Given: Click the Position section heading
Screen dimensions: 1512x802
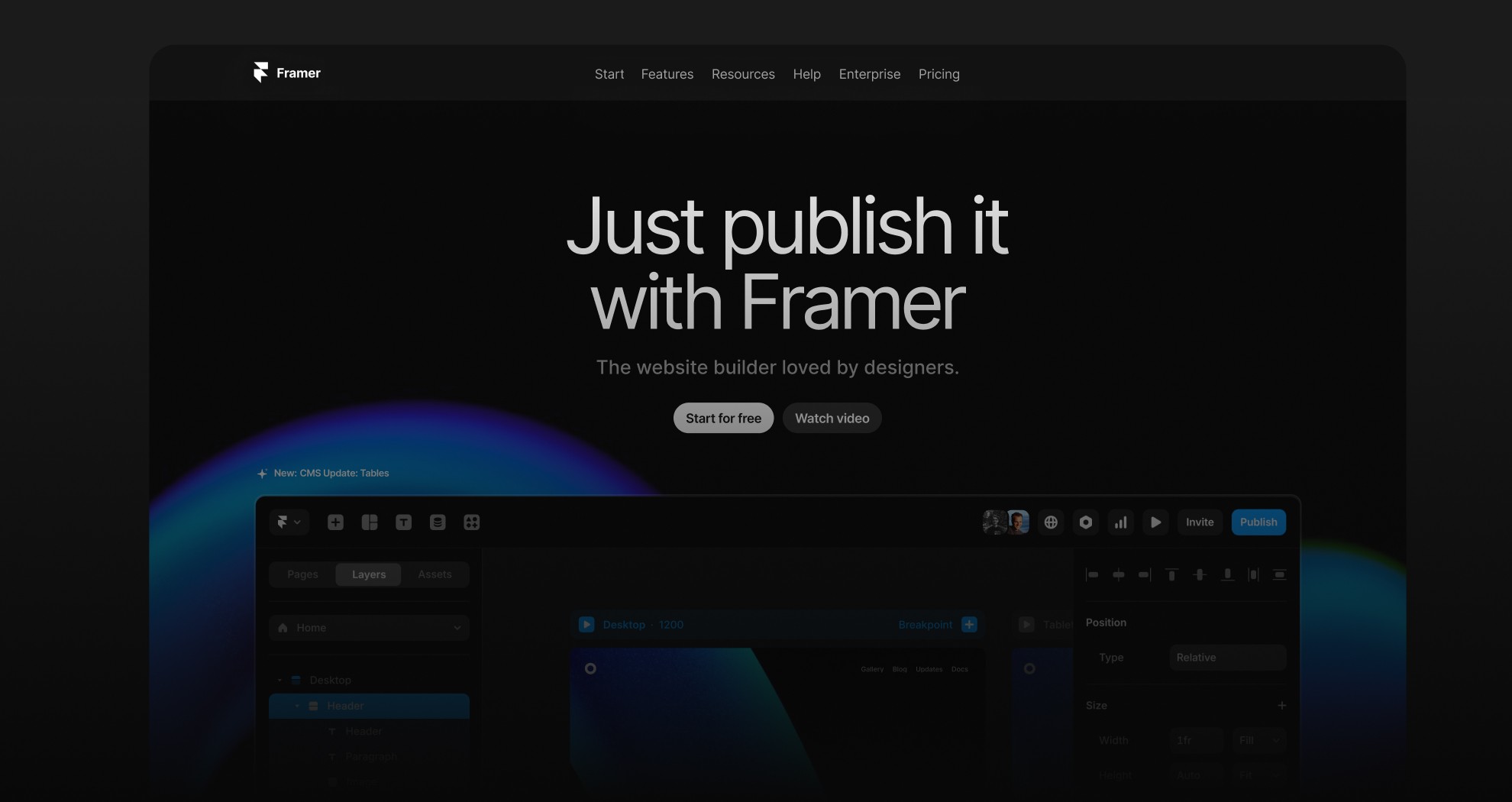Looking at the screenshot, I should (1106, 623).
